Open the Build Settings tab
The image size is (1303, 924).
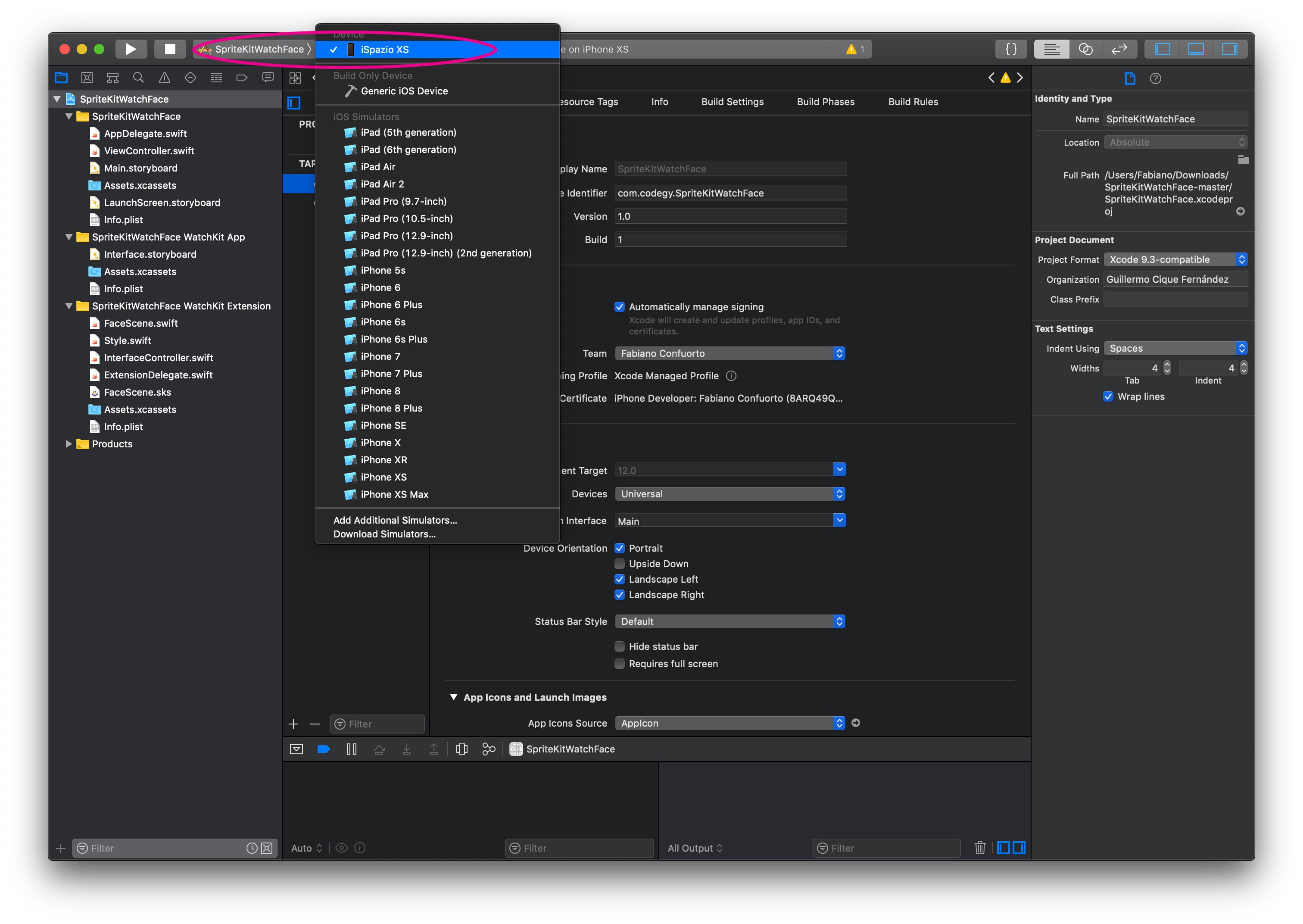(x=732, y=102)
